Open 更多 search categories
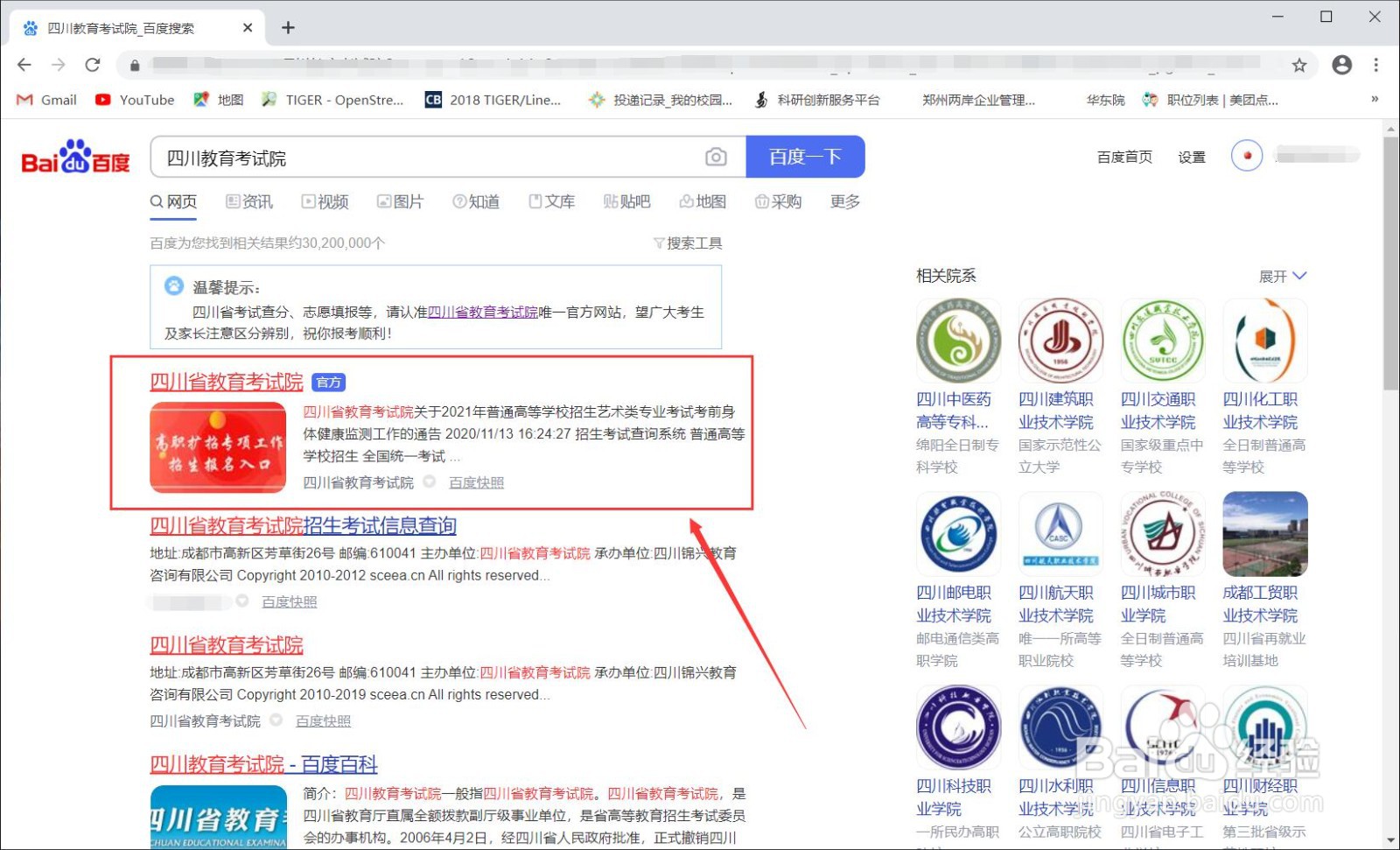Image resolution: width=1400 pixels, height=850 pixels. 845,202
